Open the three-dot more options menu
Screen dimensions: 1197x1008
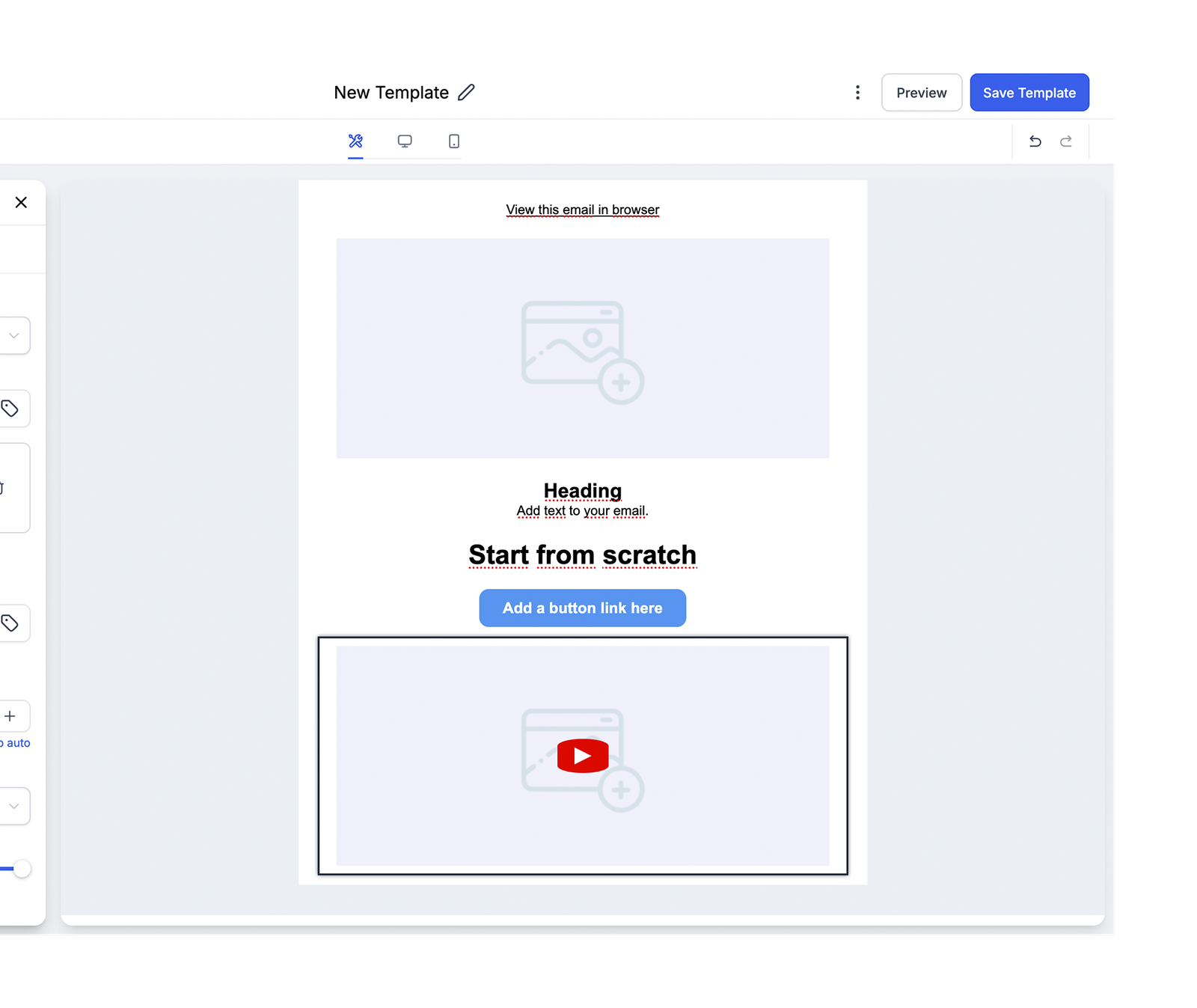(857, 92)
